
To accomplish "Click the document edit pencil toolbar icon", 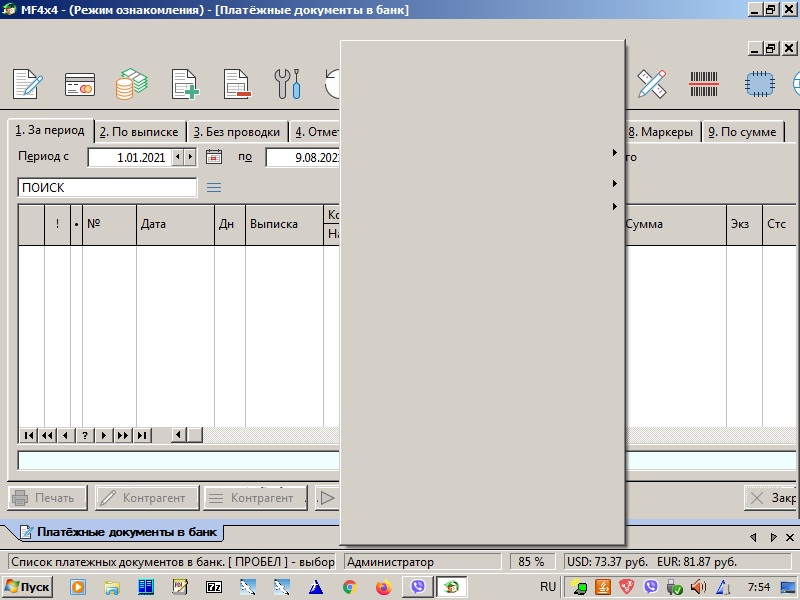I will pos(28,84).
